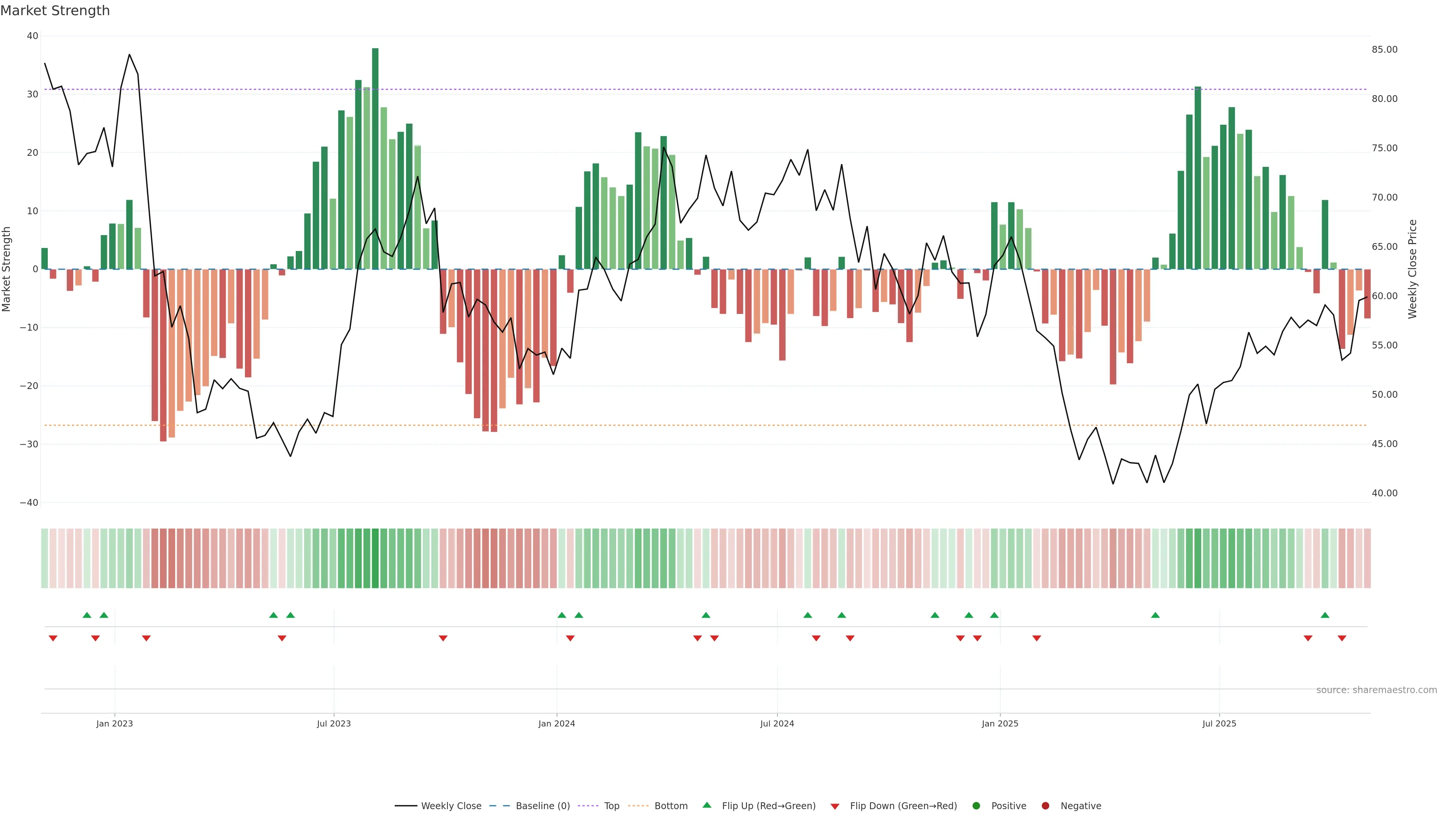The width and height of the screenshot is (1456, 819).
Task: Click the source: sharemaestro.com text
Action: click(x=1376, y=690)
